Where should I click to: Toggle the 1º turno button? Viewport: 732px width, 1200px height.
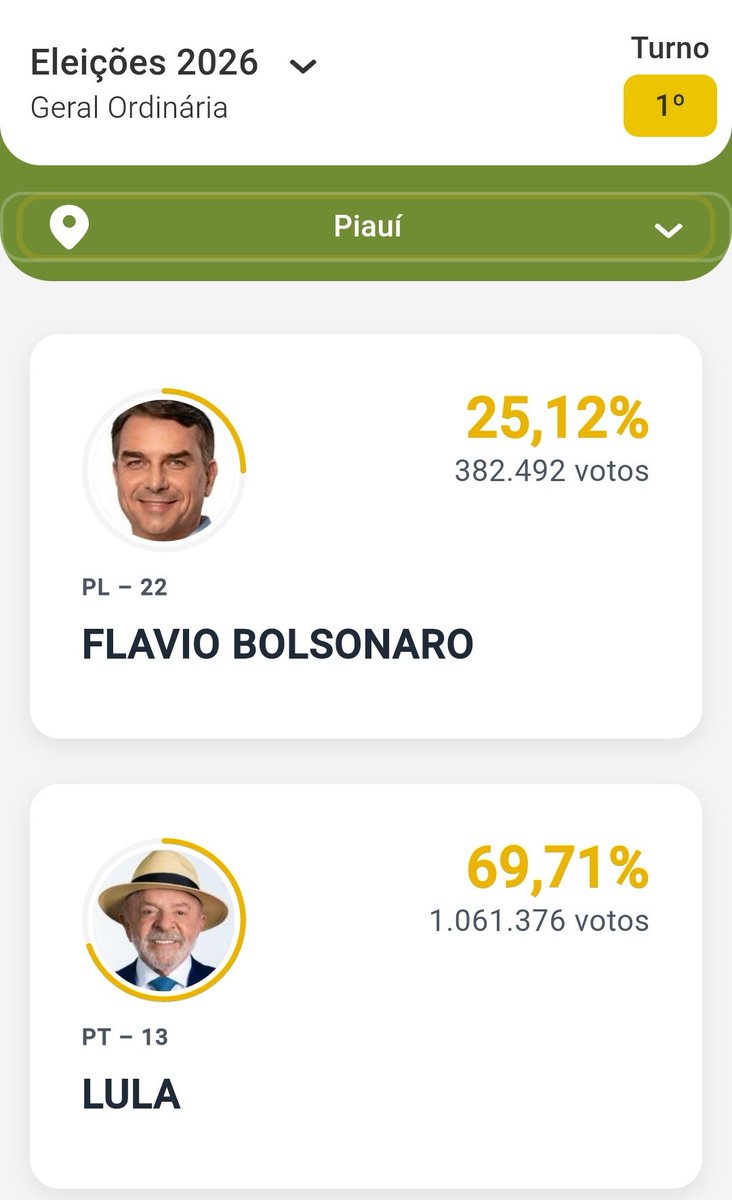click(x=670, y=105)
